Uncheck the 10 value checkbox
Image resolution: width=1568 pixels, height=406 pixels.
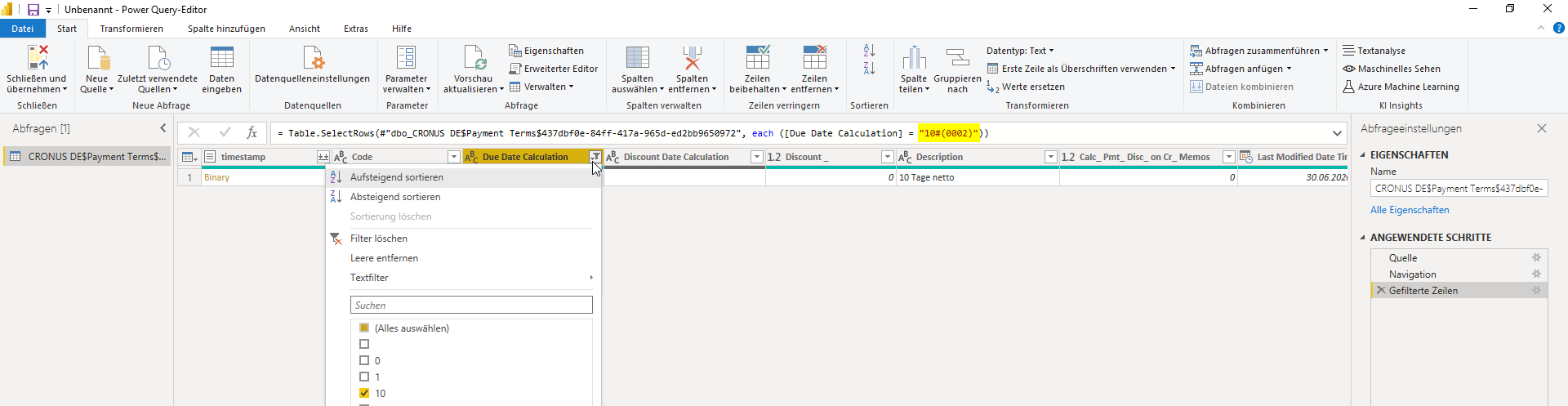pos(364,393)
